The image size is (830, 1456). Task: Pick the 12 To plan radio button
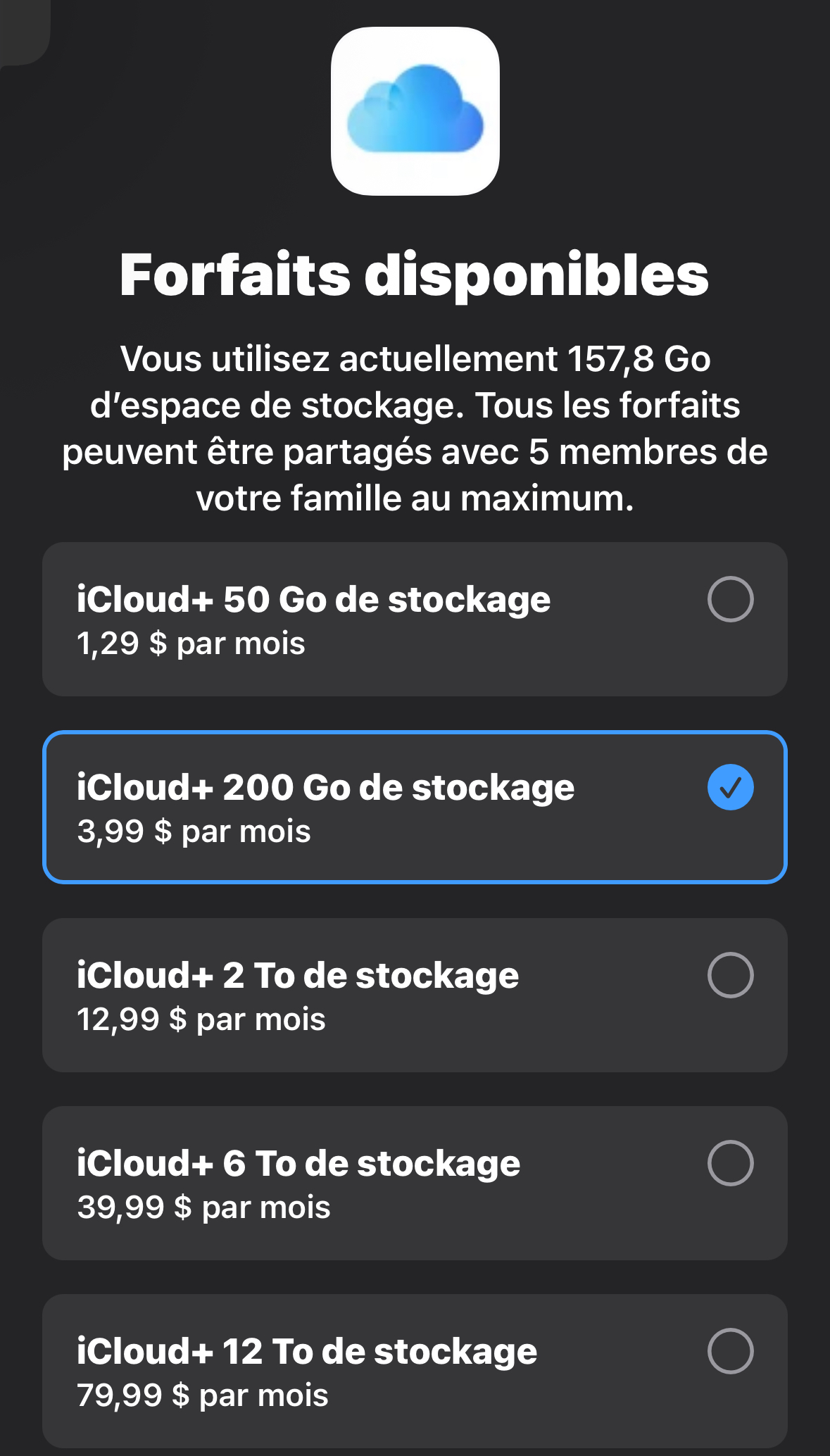point(730,1351)
